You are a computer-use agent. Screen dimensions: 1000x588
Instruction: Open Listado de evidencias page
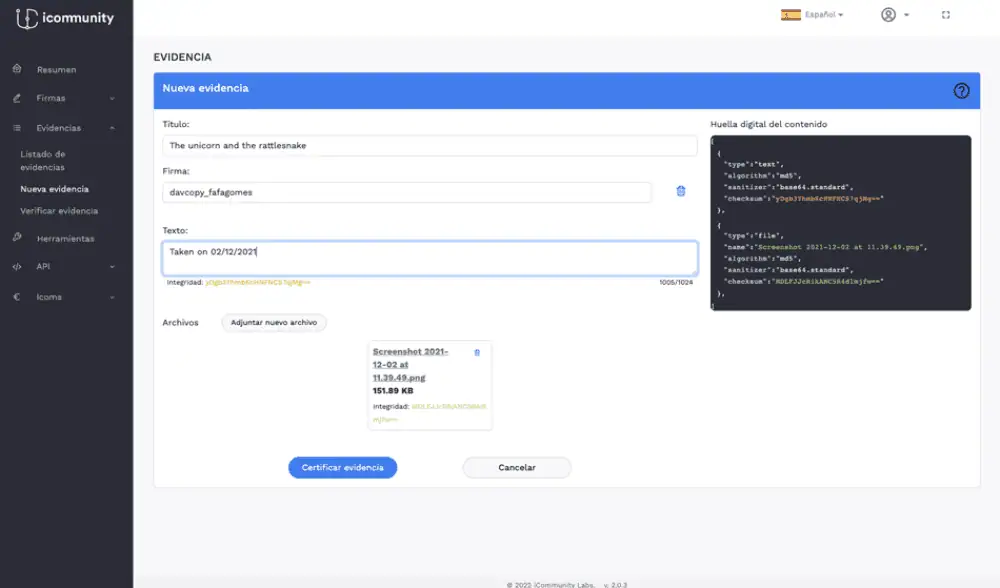coord(43,160)
